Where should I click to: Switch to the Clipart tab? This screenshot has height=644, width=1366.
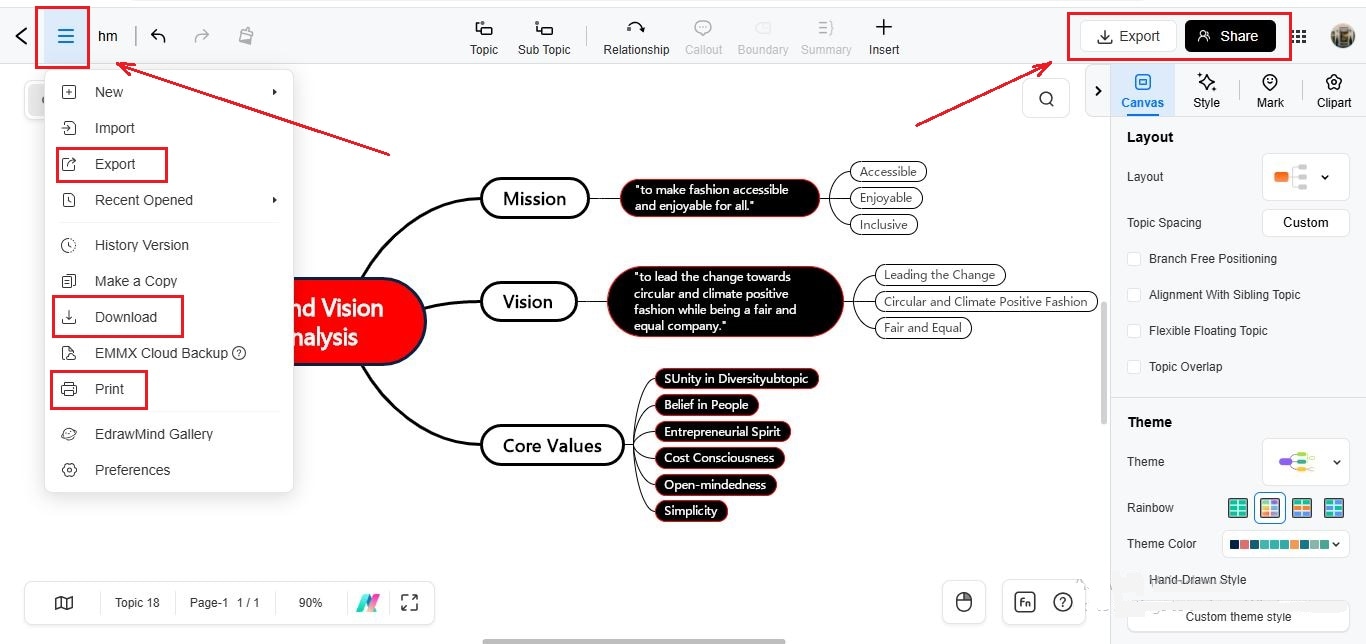coord(1334,90)
